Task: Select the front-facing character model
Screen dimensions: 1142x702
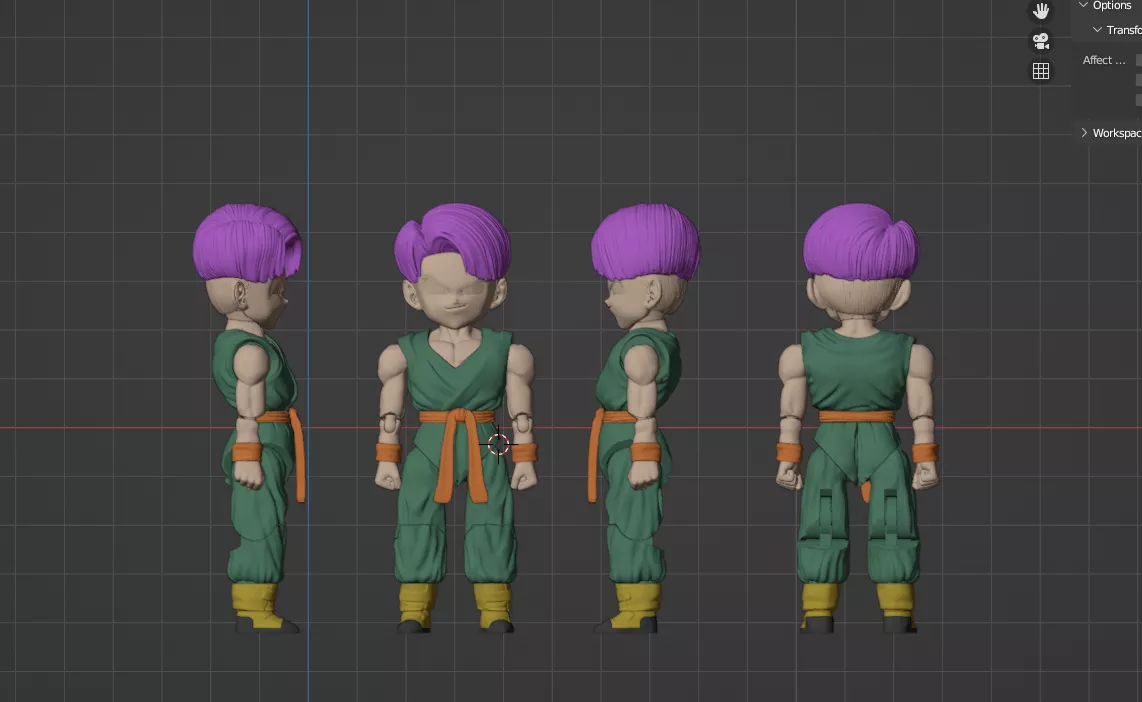Action: [456, 418]
